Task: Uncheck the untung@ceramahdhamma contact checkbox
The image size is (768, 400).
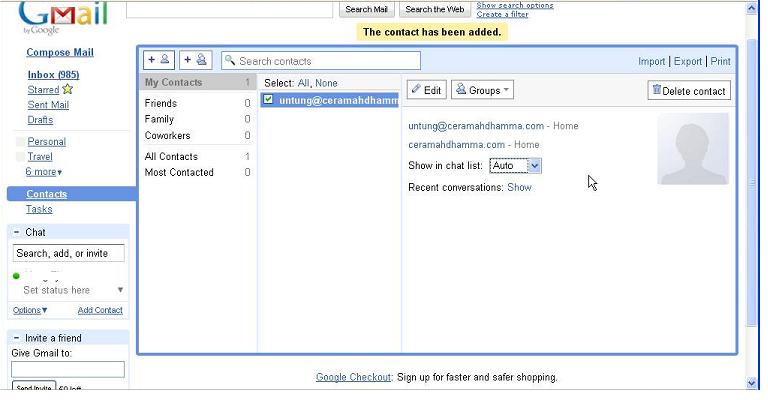Action: [x=268, y=100]
